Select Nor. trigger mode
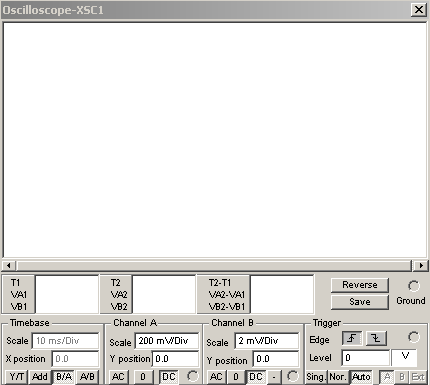Viewport: 430px width, 385px height. [338, 377]
